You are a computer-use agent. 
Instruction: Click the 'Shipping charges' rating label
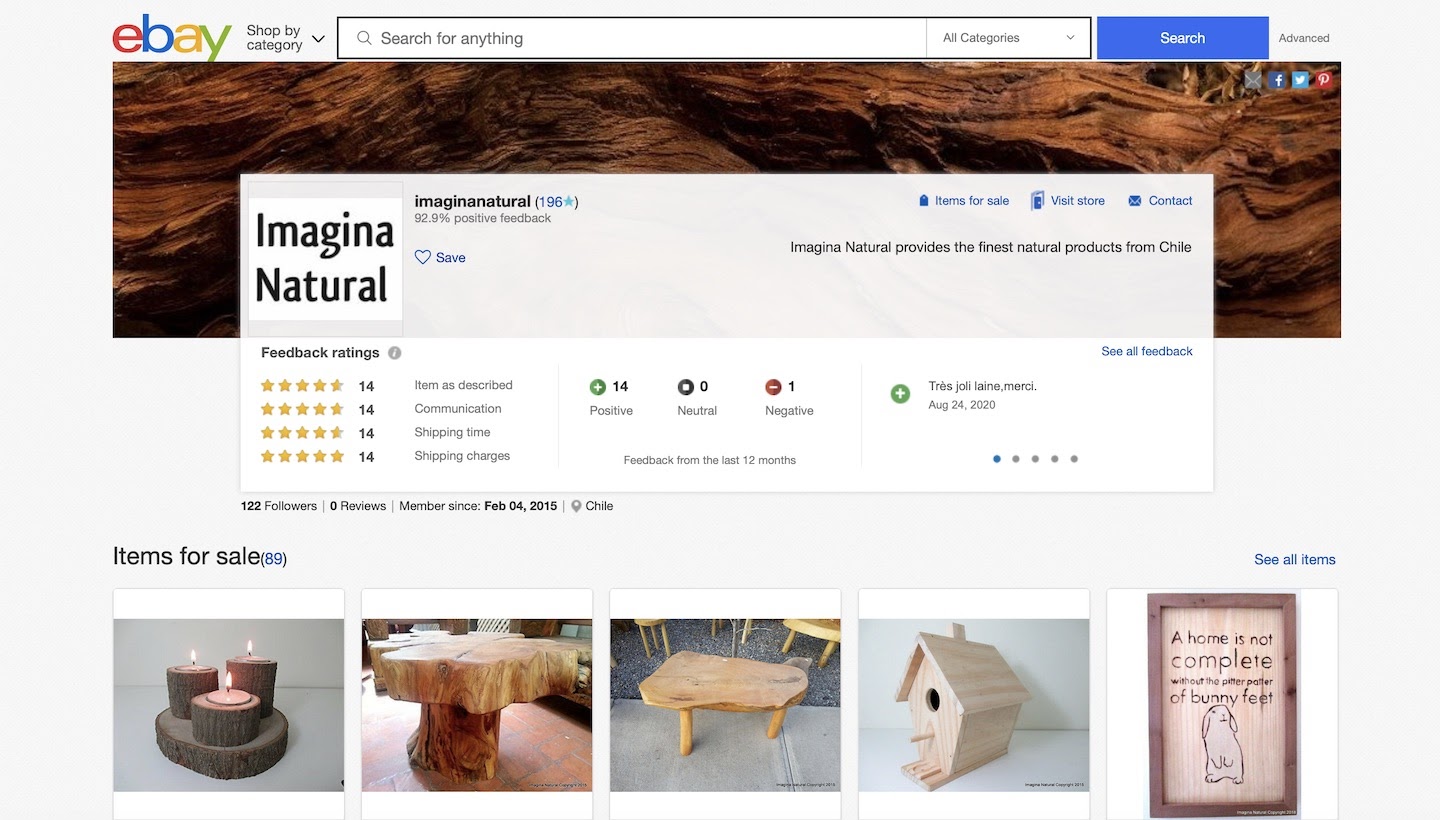point(463,456)
